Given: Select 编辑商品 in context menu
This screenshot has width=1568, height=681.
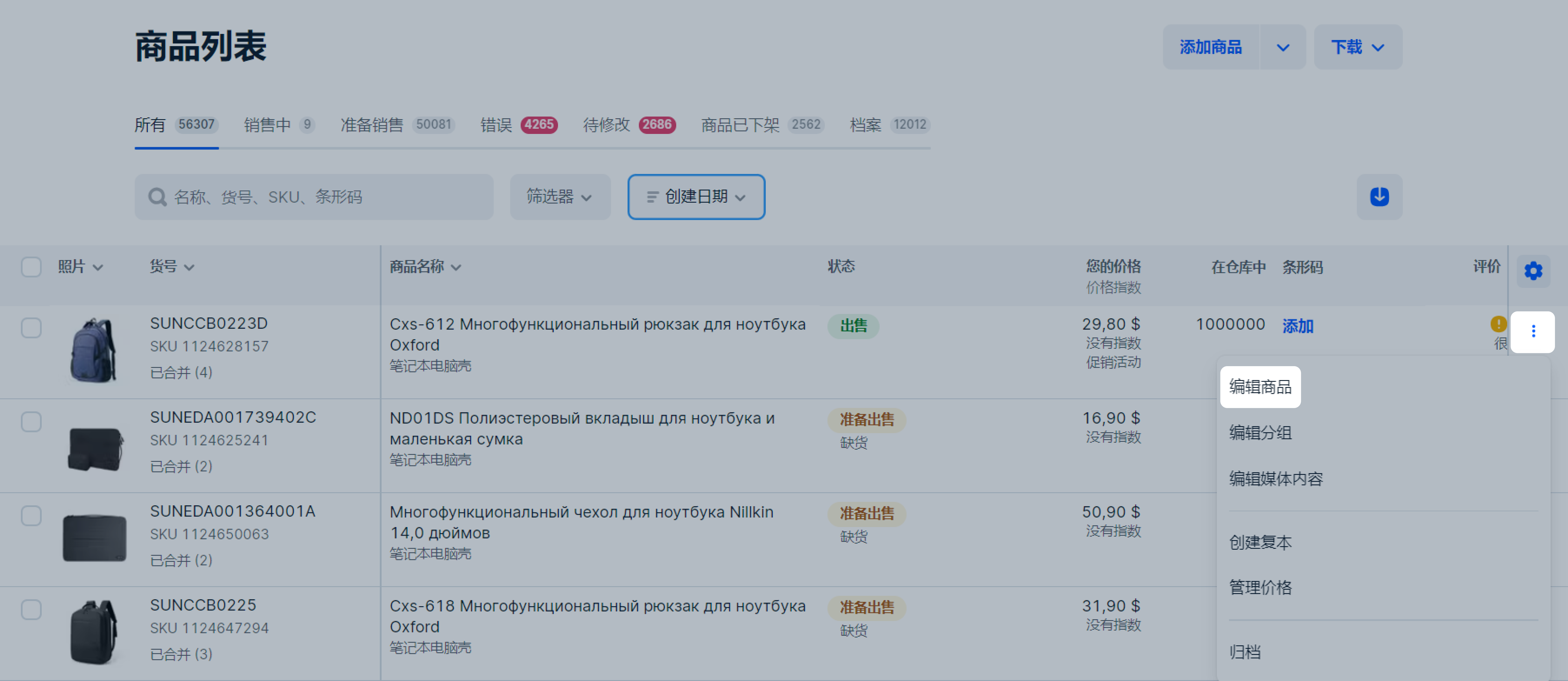Looking at the screenshot, I should coord(1260,387).
